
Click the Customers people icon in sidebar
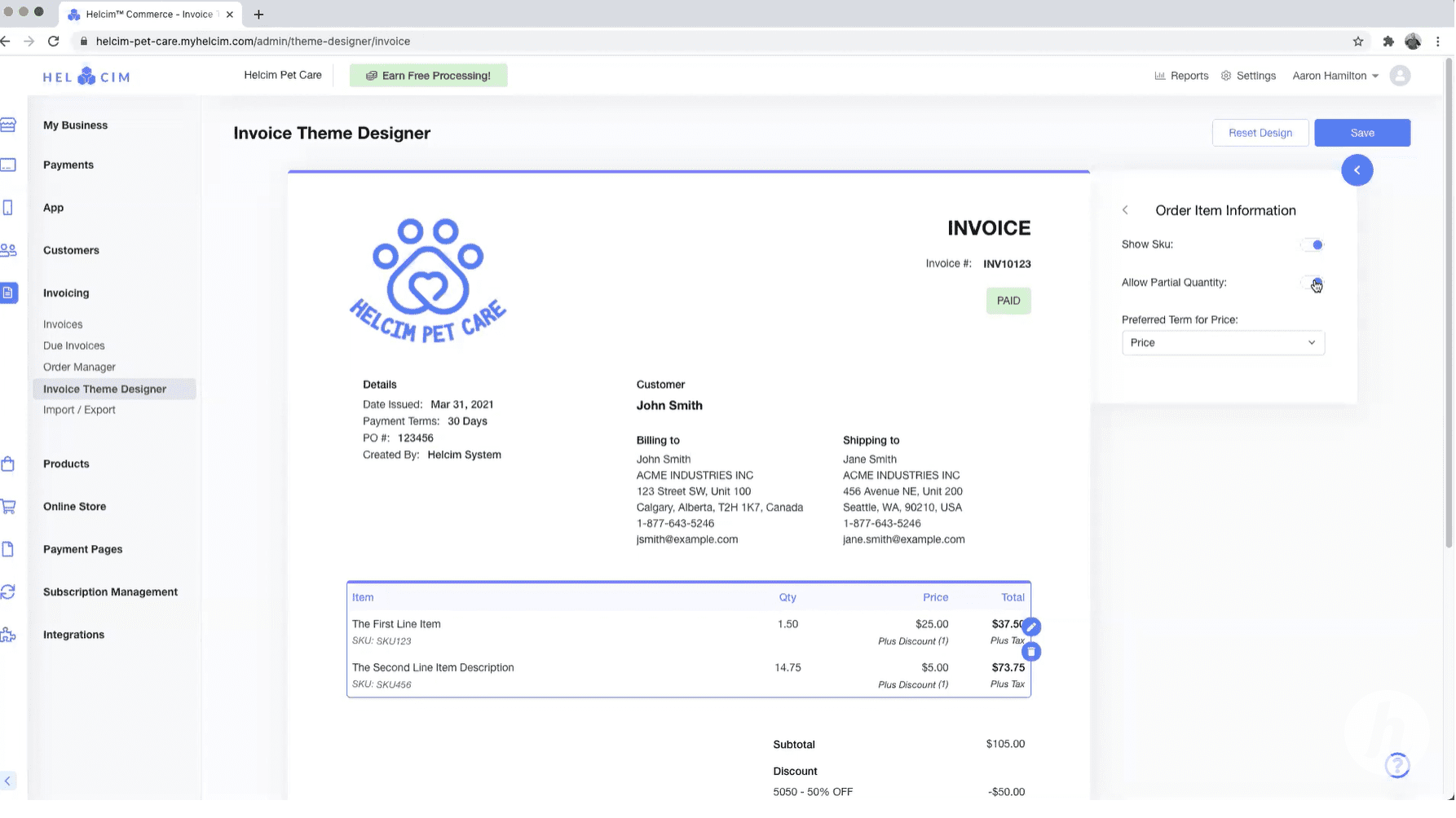pos(9,250)
